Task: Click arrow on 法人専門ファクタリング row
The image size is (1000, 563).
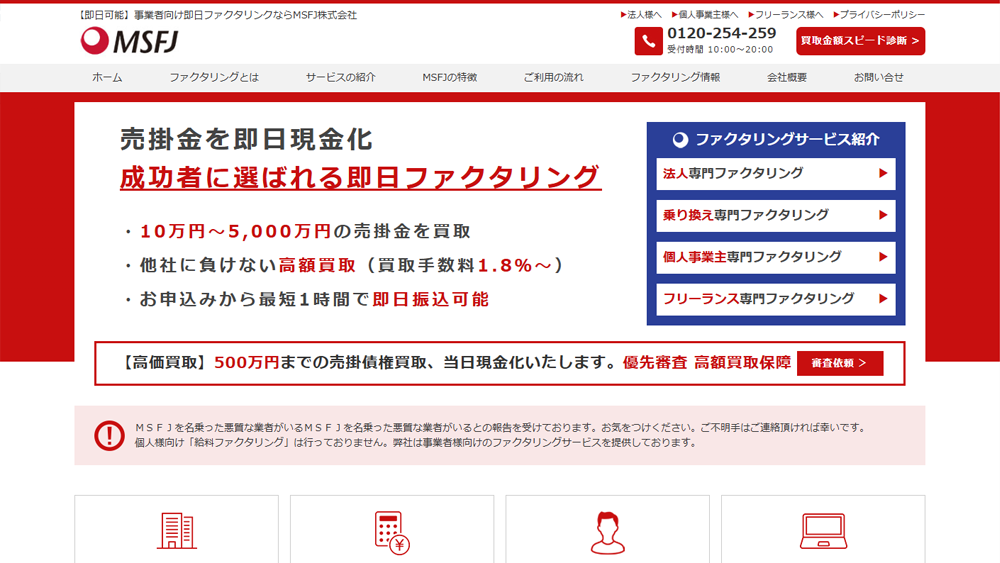Action: [x=883, y=173]
